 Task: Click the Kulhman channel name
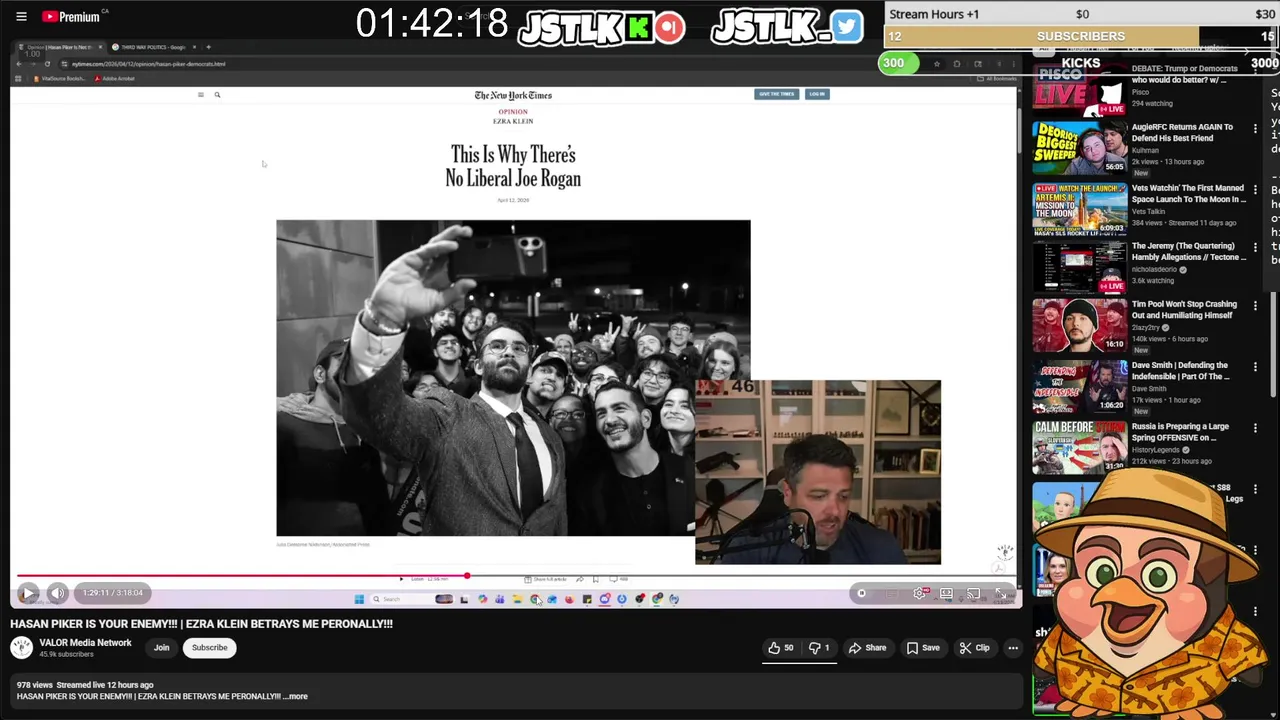[1145, 150]
